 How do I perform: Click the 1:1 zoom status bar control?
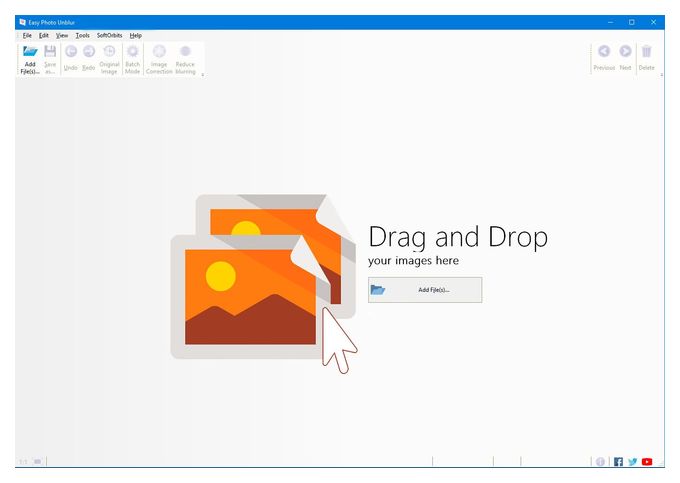pos(23,462)
